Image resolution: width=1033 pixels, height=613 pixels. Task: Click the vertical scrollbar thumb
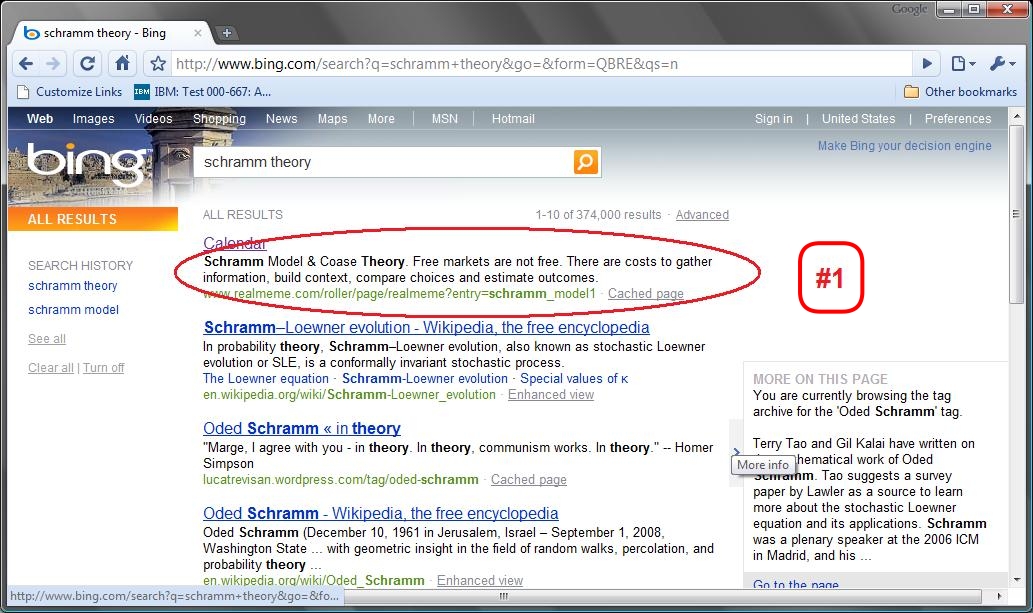(1017, 214)
